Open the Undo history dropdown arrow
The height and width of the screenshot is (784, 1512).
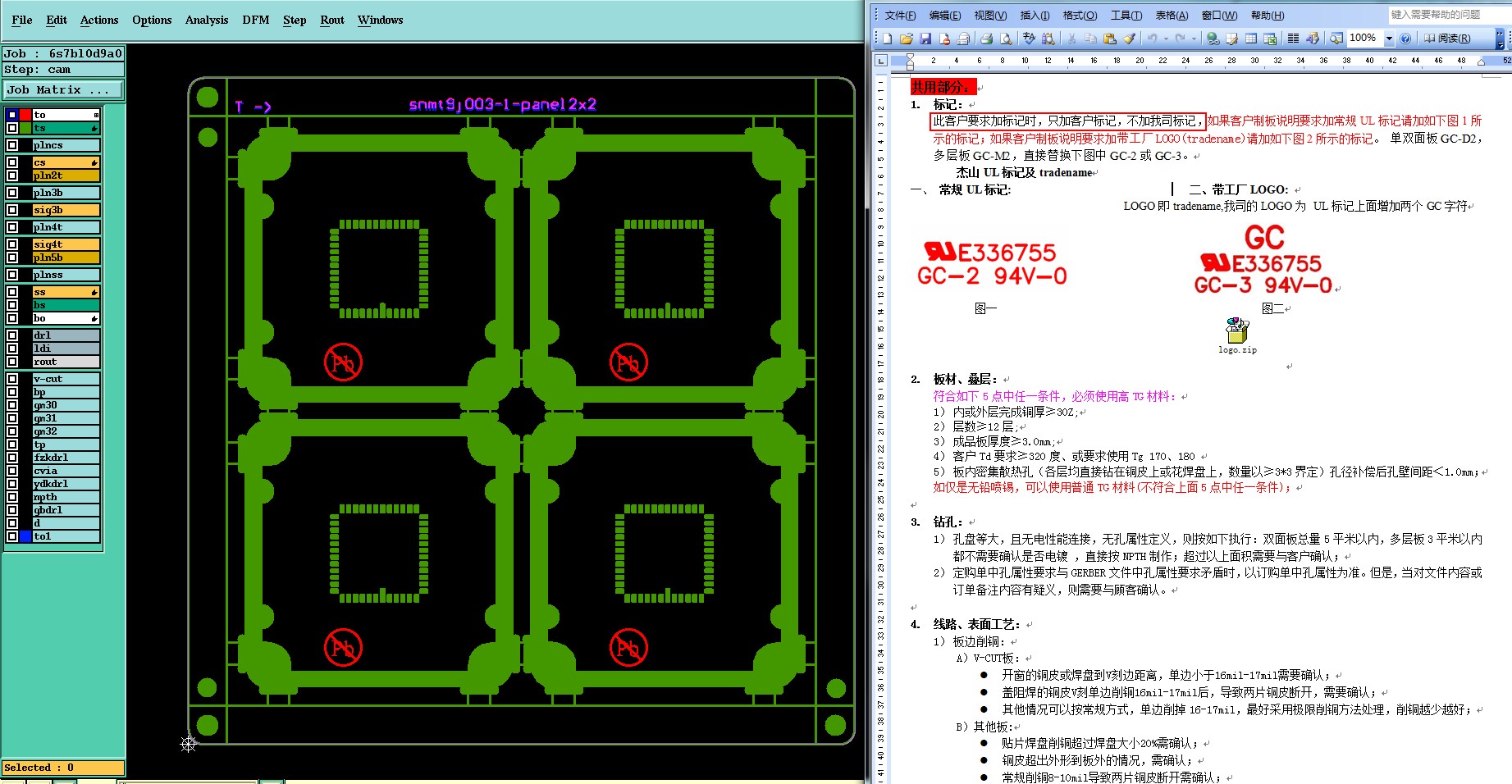point(1166,39)
